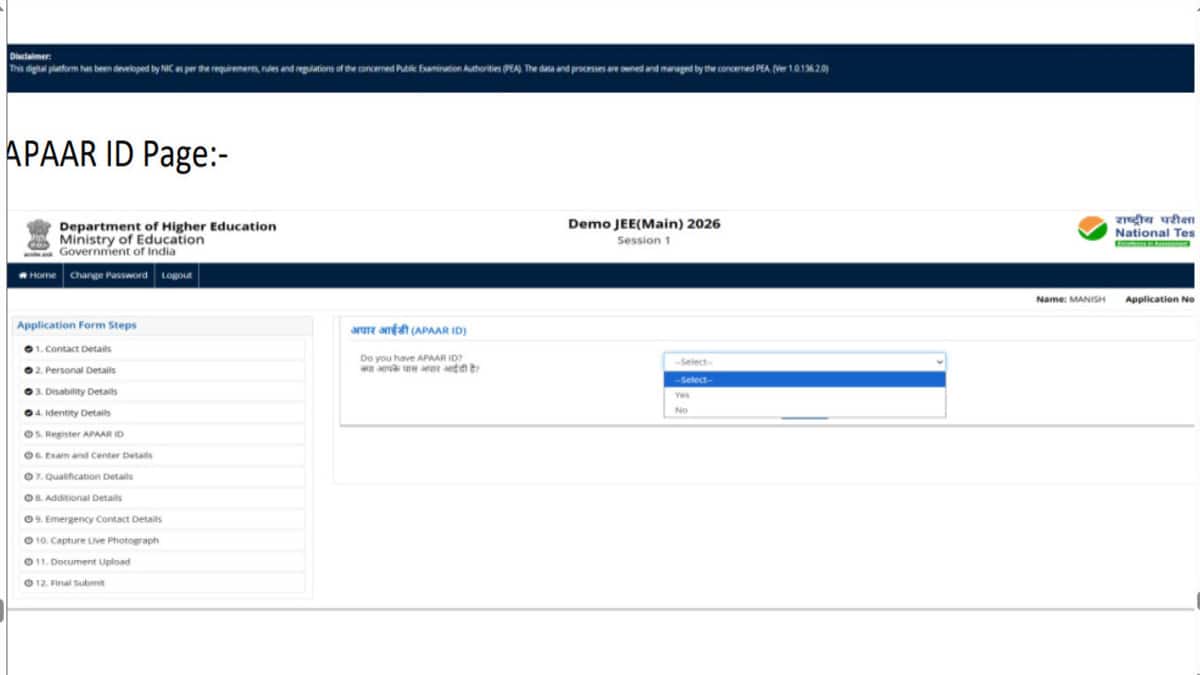1200x675 pixels.
Task: Open the APAAR ID select dropdown
Action: tap(804, 362)
